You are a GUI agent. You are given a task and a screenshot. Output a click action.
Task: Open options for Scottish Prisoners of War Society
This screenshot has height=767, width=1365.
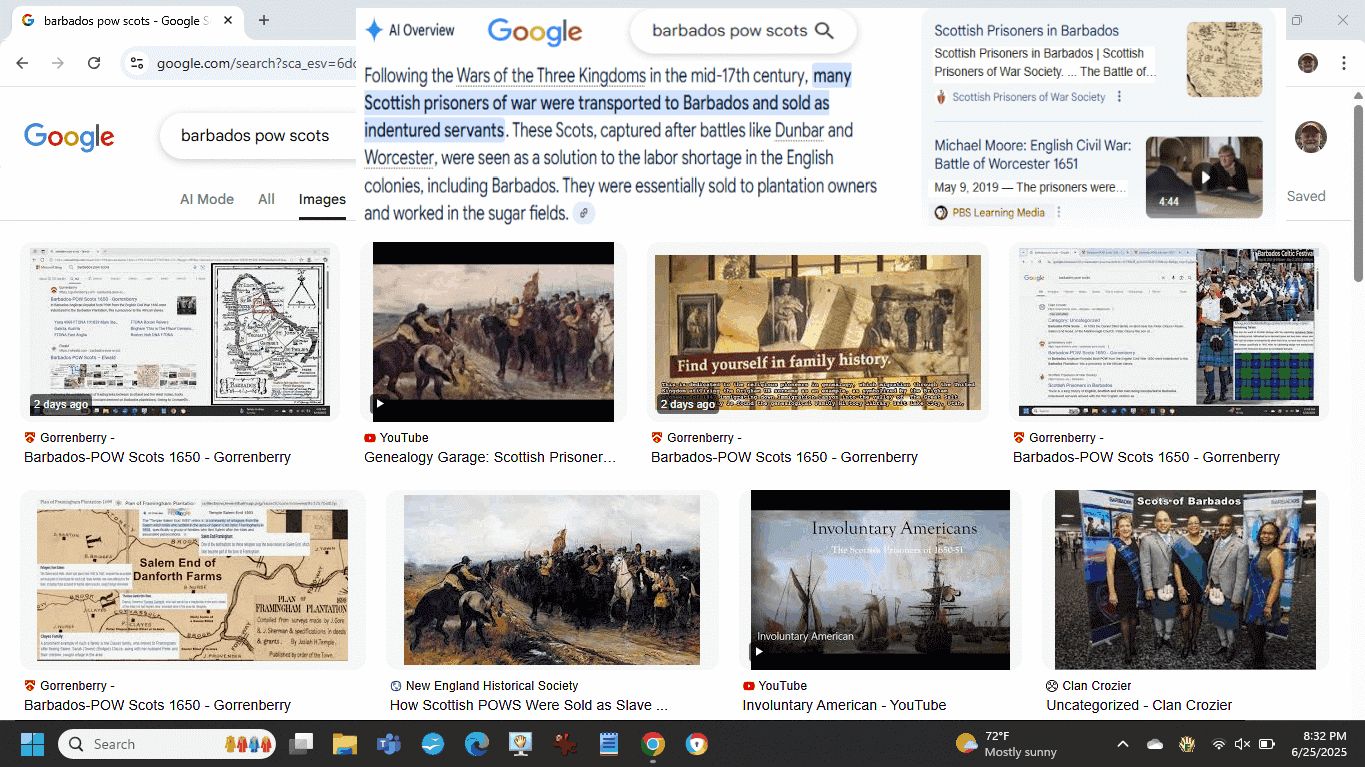[1119, 97]
